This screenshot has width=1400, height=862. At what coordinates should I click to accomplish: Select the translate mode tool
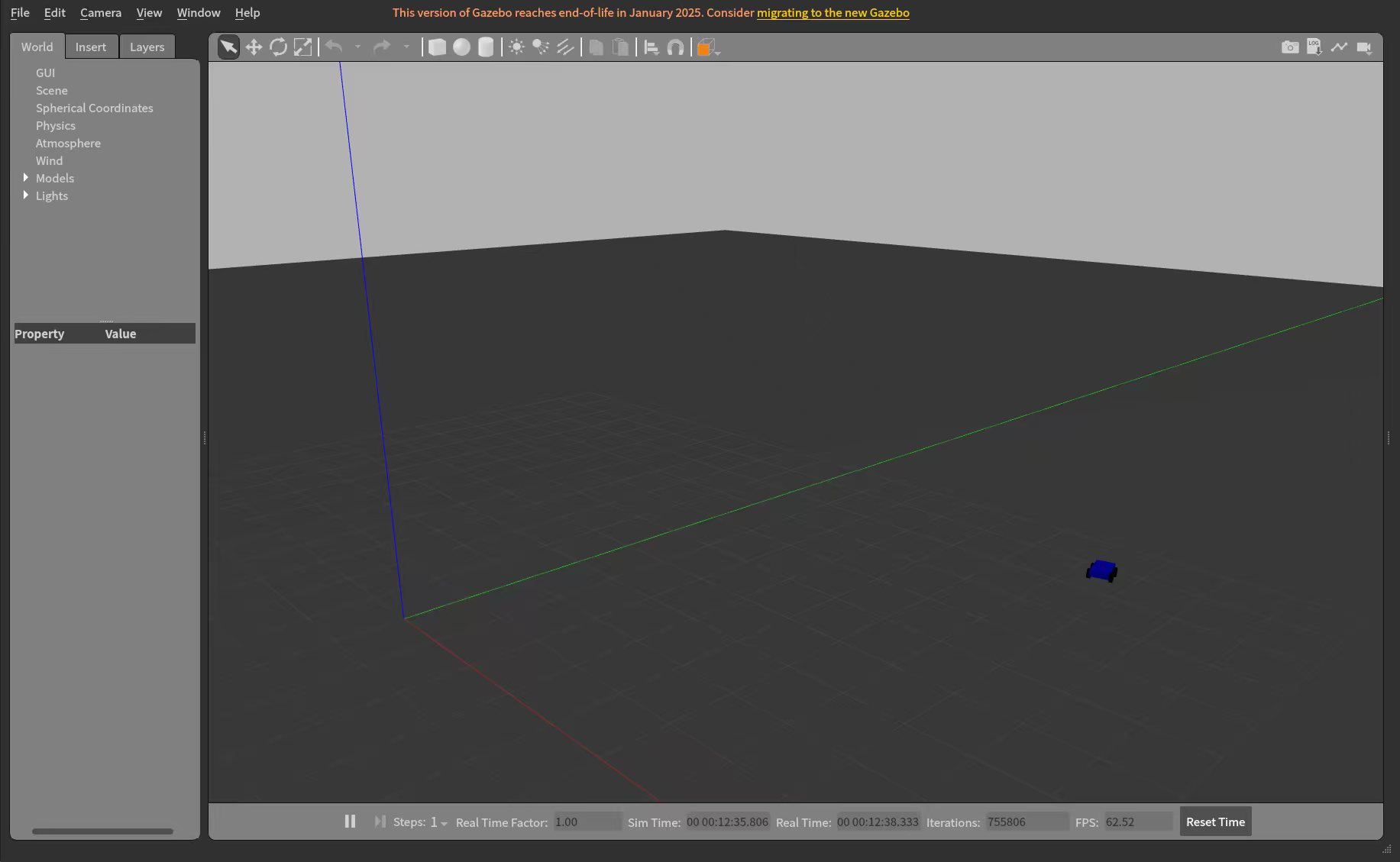pyautogui.click(x=254, y=47)
